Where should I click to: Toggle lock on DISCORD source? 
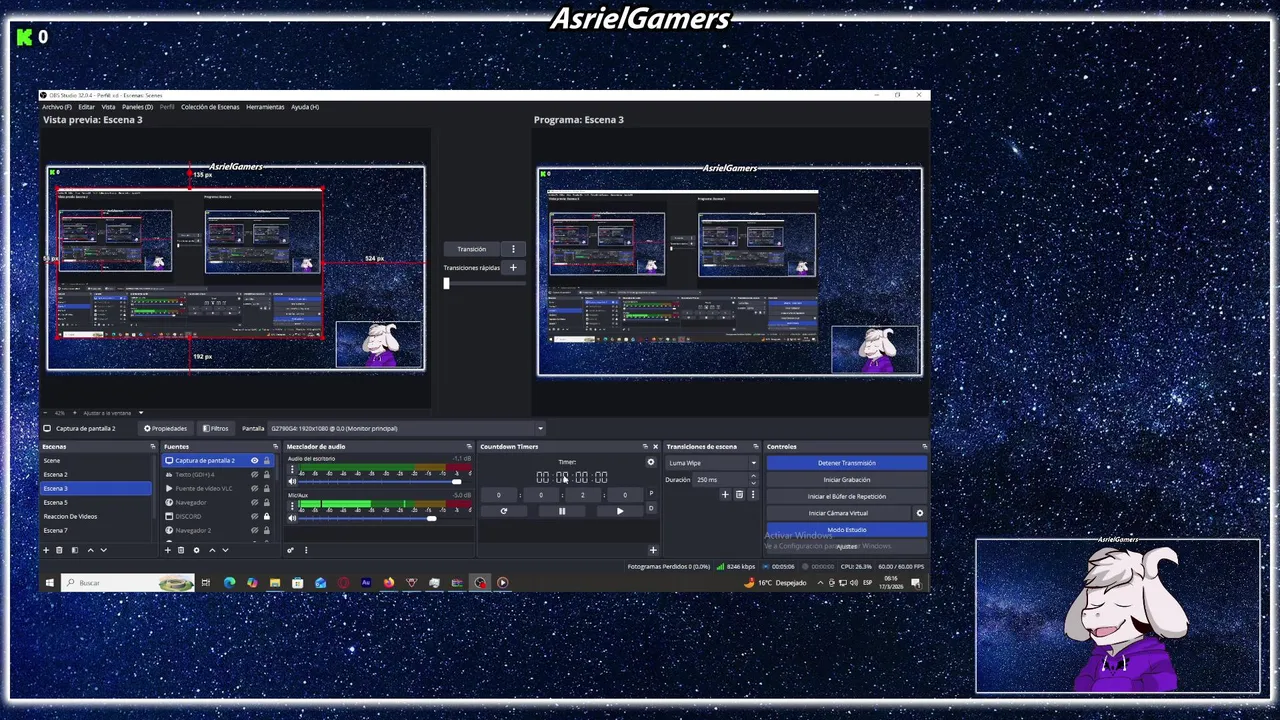pyautogui.click(x=267, y=516)
